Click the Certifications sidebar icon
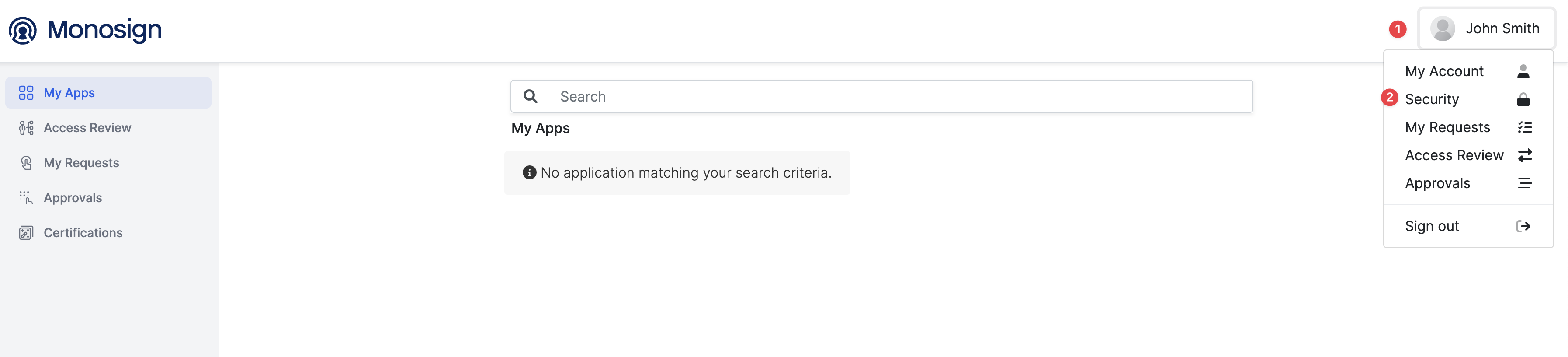1568x357 pixels. (x=25, y=233)
